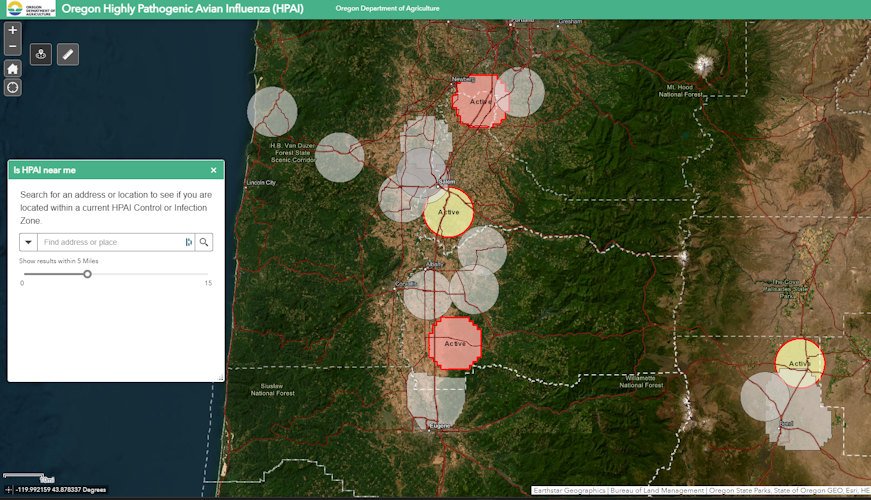Zoom out of the map

[12, 47]
